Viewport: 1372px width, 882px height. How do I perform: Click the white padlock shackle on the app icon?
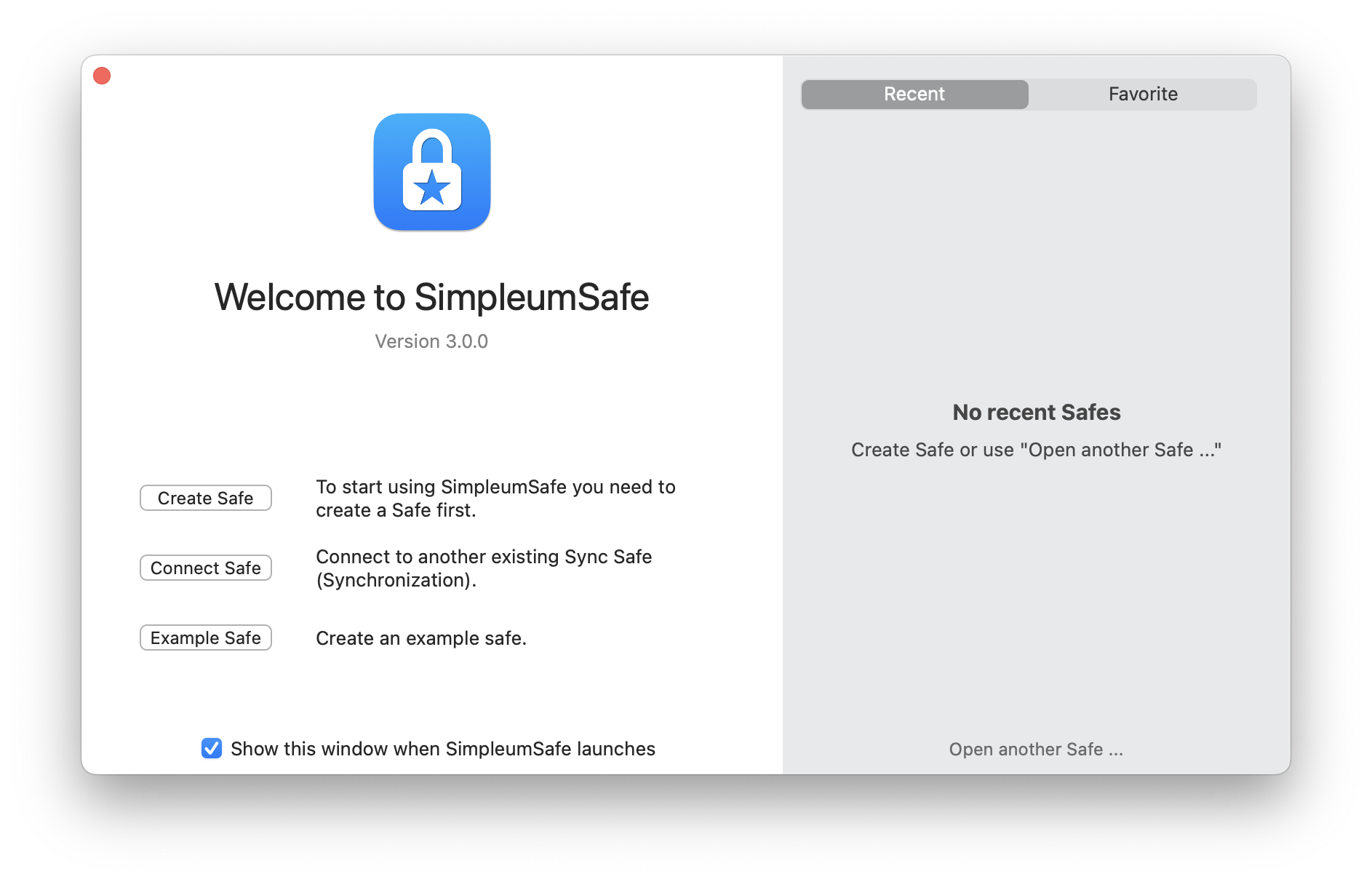432,146
